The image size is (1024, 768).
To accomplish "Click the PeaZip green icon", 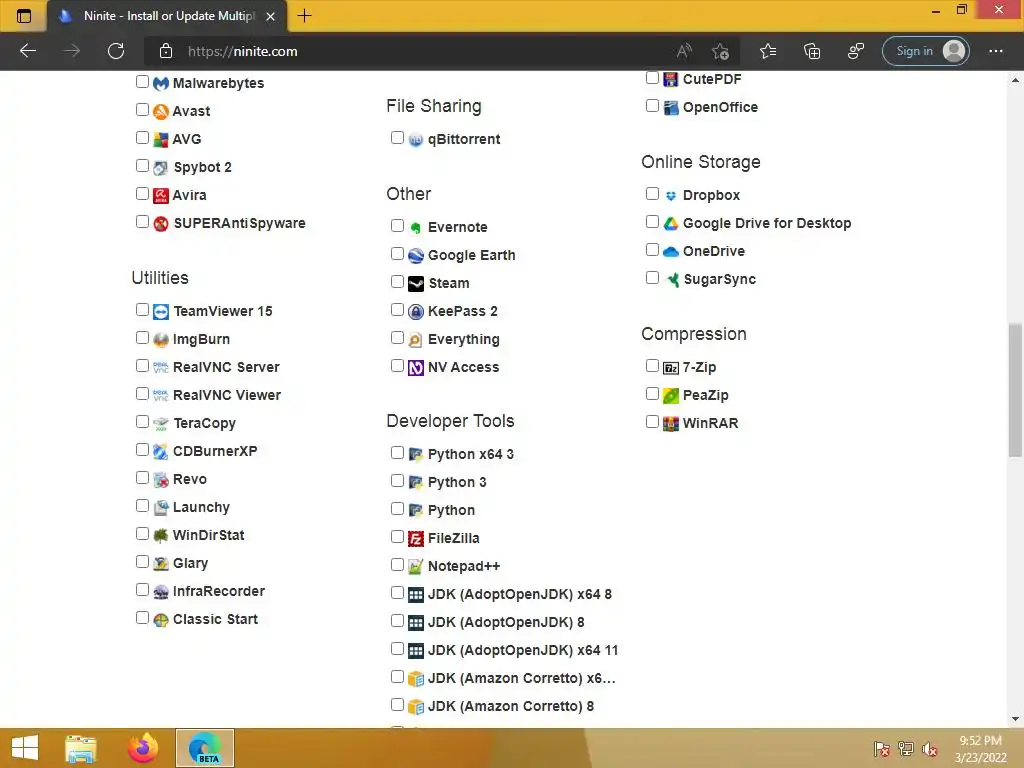I will coord(671,396).
